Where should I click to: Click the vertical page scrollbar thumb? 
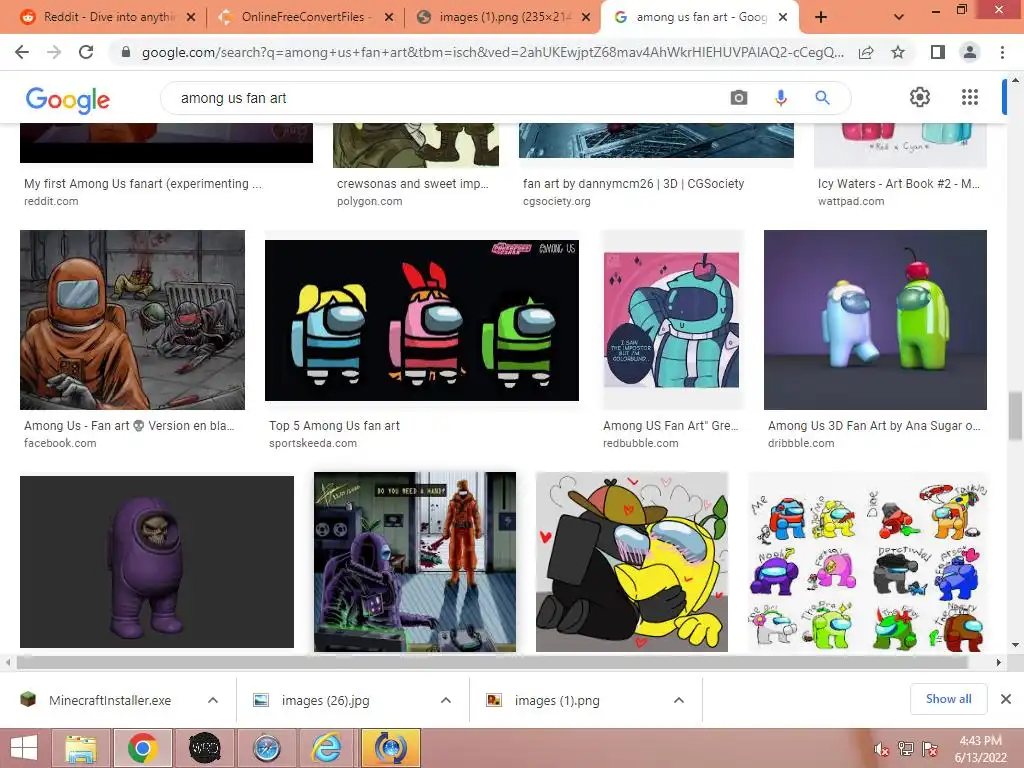click(1015, 416)
